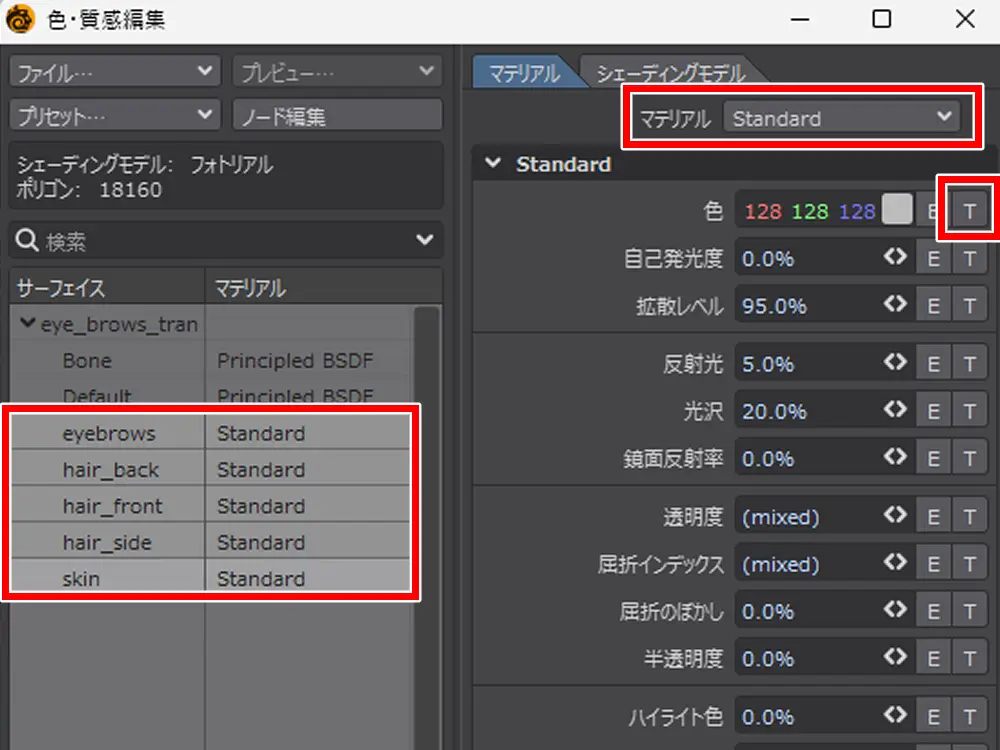Viewport: 1000px width, 750px height.
Task: Click the ノード編集 button
Action: (337, 116)
